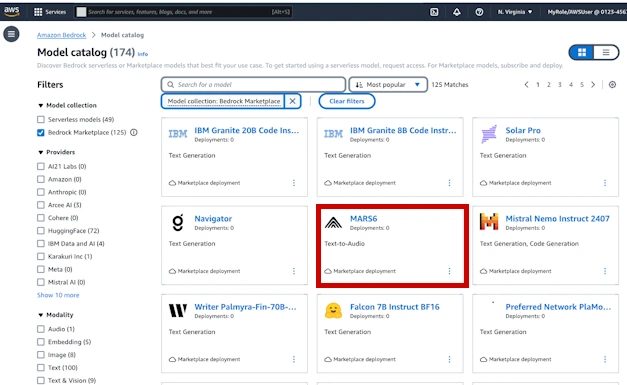This screenshot has height=385, width=627.
Task: Check the Image modality filter
Action: pyautogui.click(x=41, y=355)
